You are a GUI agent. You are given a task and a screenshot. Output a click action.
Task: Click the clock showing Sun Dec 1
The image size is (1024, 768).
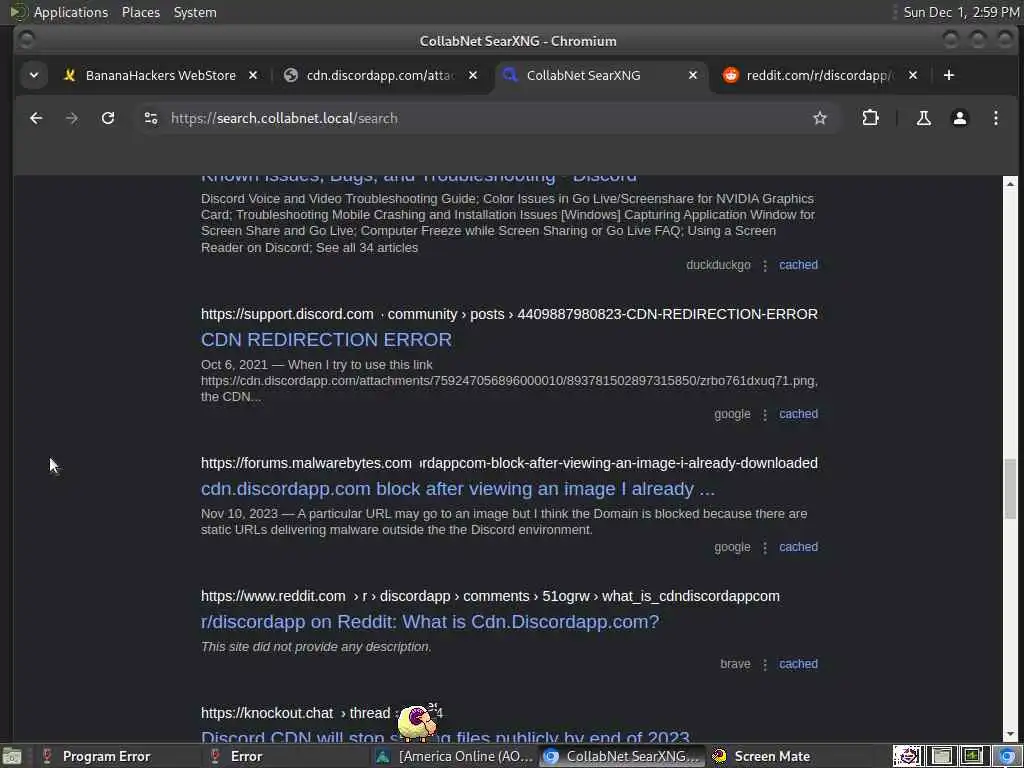[x=961, y=12]
